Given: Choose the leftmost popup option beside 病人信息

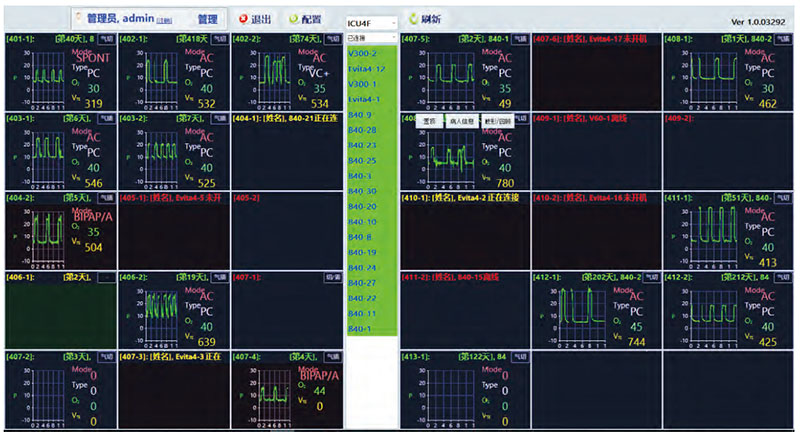Looking at the screenshot, I should pos(430,121).
